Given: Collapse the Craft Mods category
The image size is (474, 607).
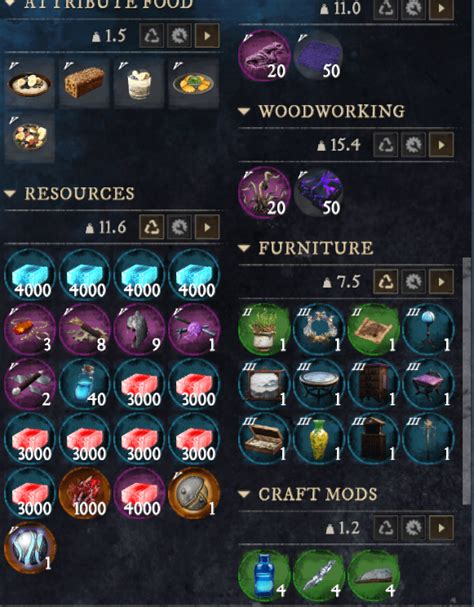Looking at the screenshot, I should [x=244, y=494].
